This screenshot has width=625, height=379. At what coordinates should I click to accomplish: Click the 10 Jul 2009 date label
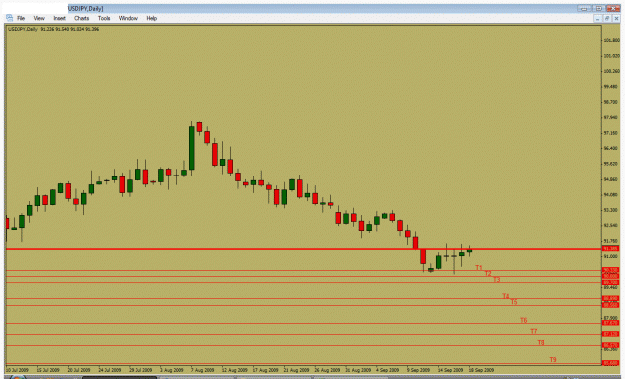(17, 370)
